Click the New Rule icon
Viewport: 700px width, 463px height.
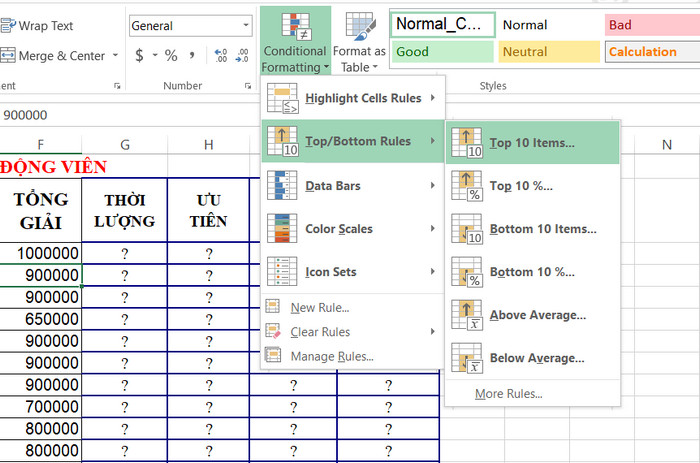point(273,307)
